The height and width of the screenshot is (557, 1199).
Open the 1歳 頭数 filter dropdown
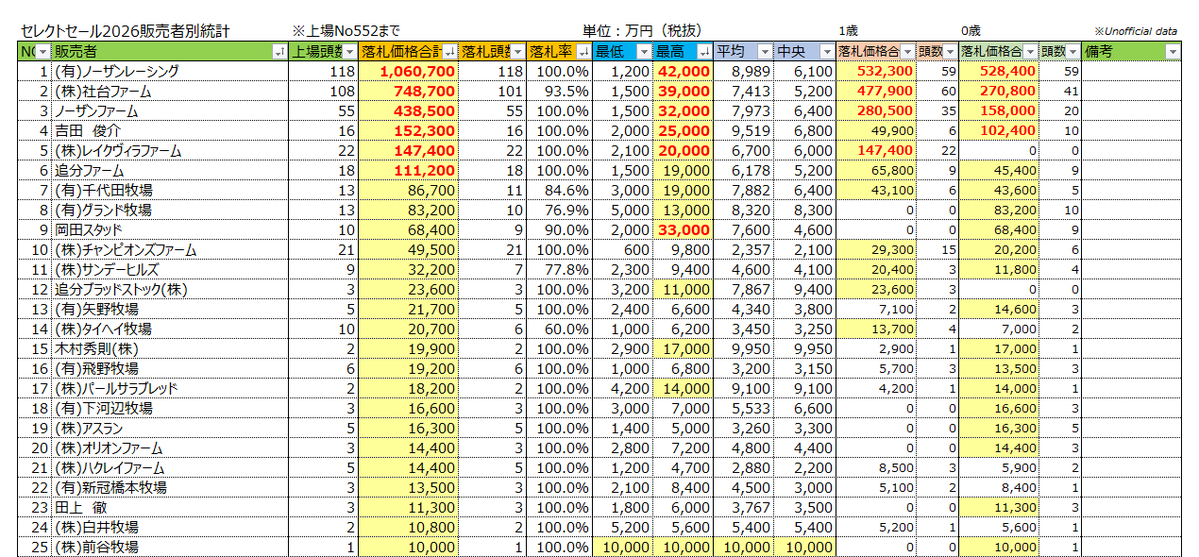pos(950,51)
